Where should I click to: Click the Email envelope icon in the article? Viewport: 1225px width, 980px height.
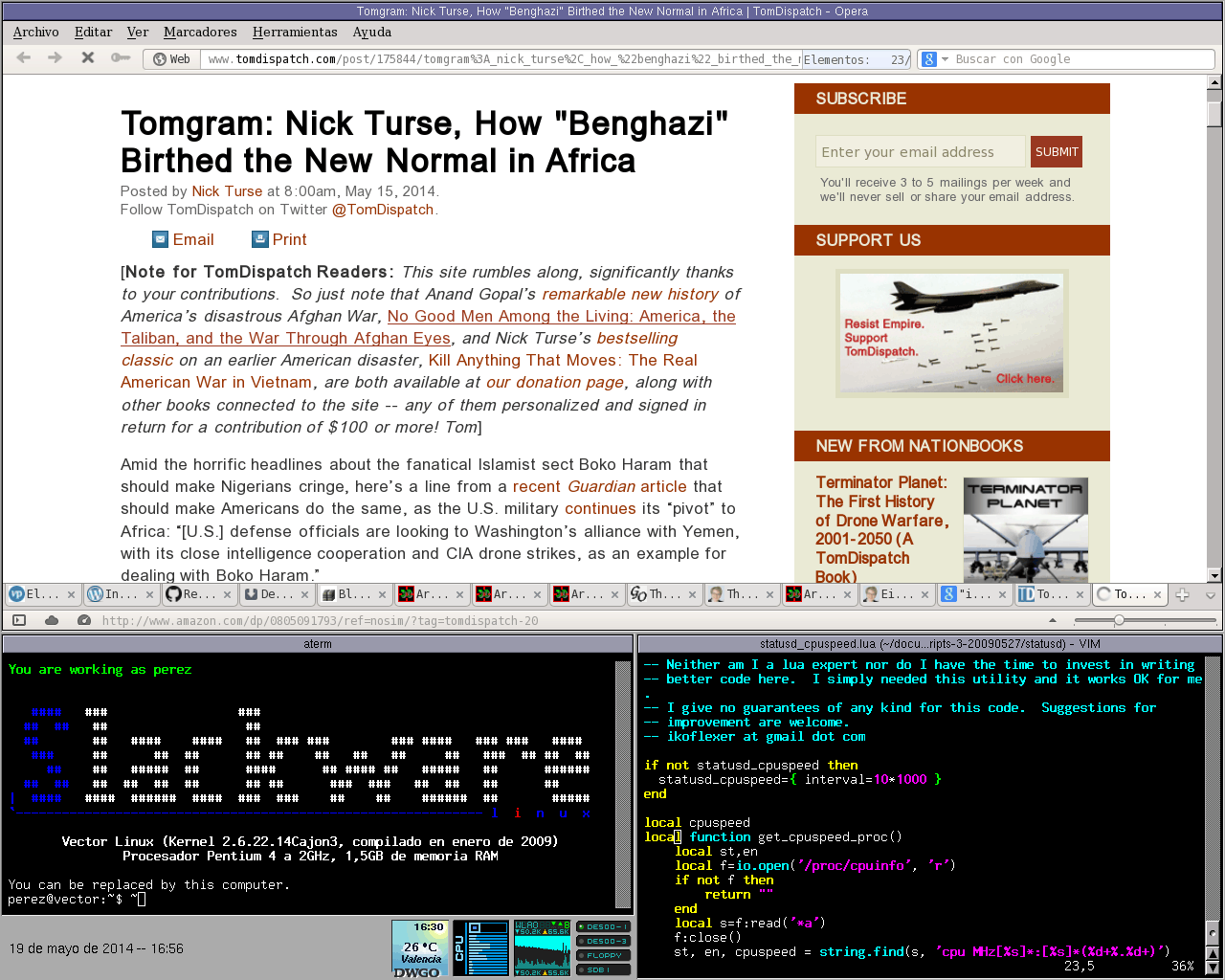tap(161, 239)
